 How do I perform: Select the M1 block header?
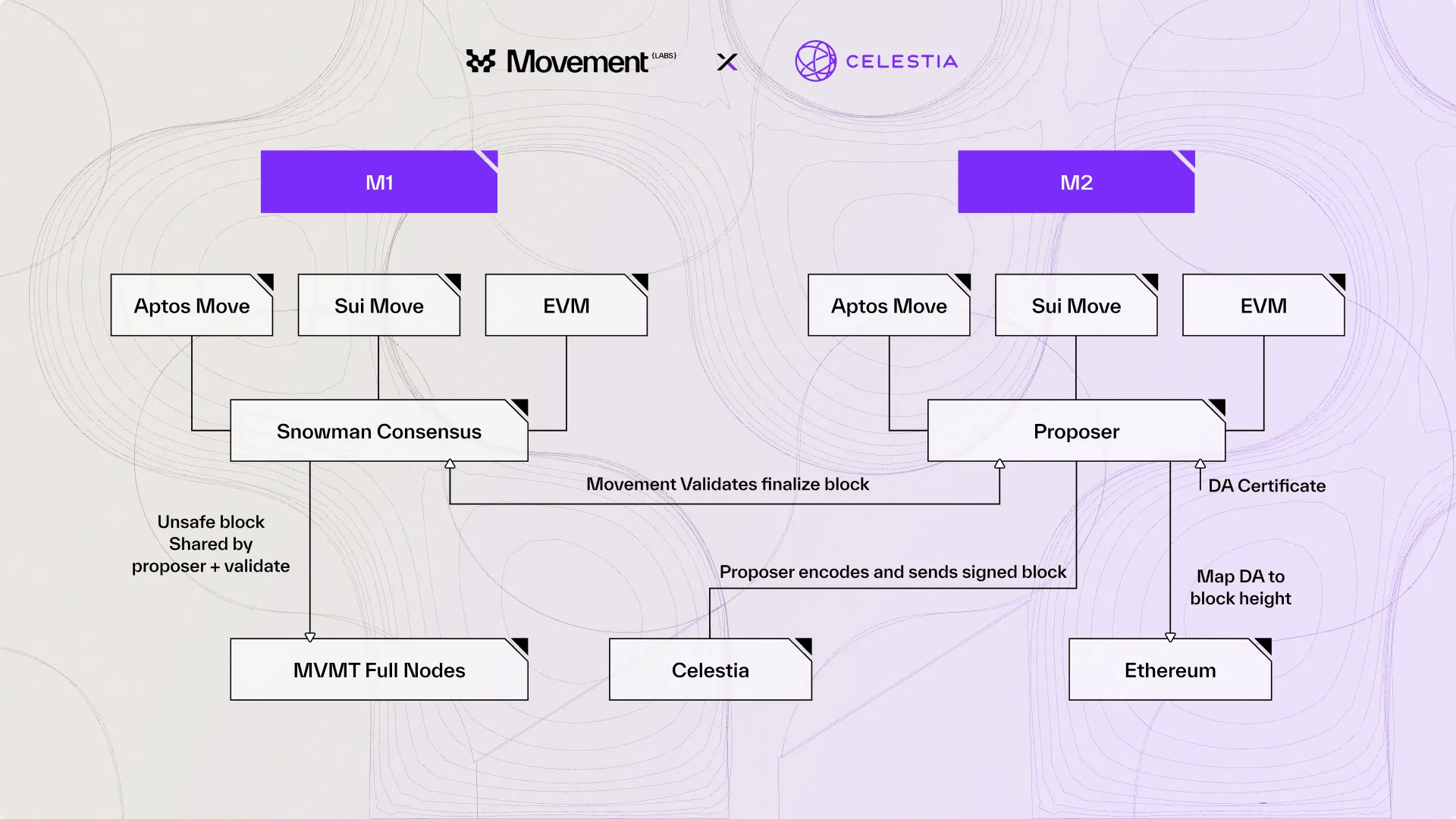378,181
